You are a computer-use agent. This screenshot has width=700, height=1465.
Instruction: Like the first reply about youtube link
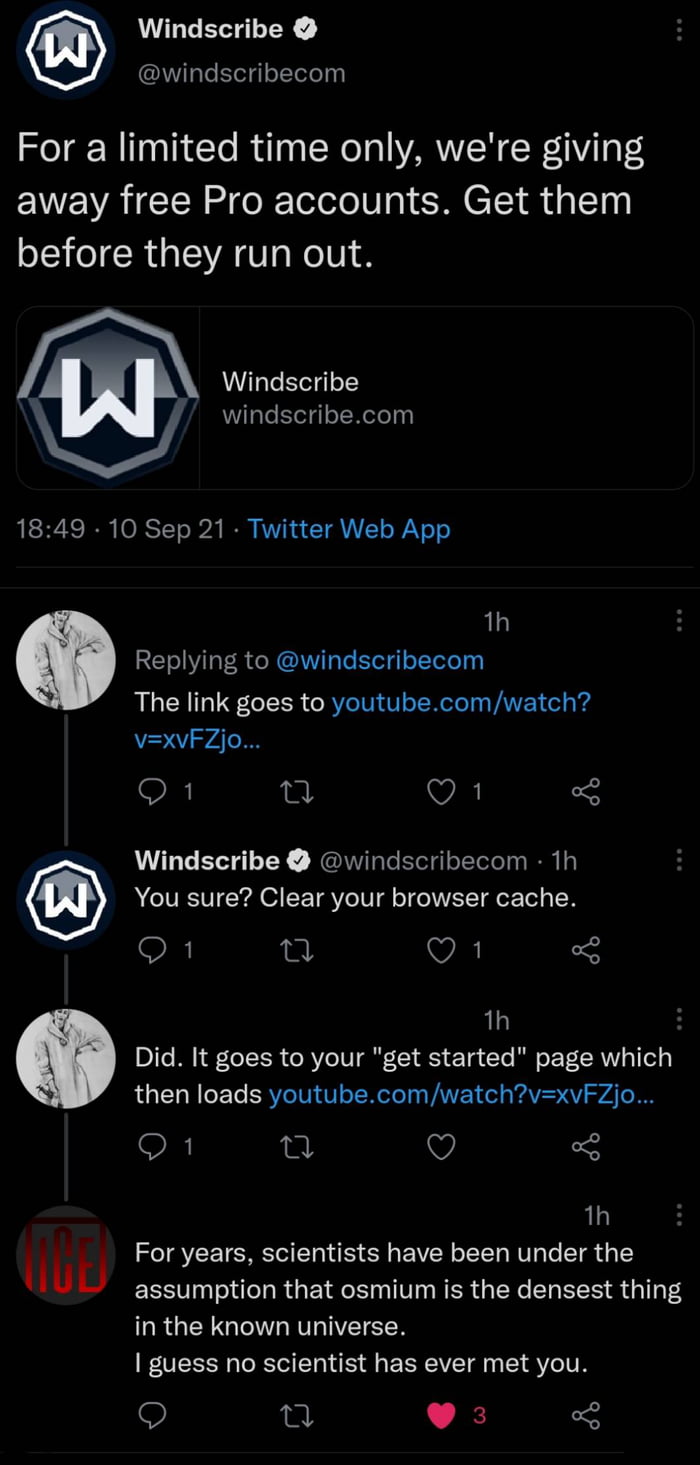click(441, 793)
